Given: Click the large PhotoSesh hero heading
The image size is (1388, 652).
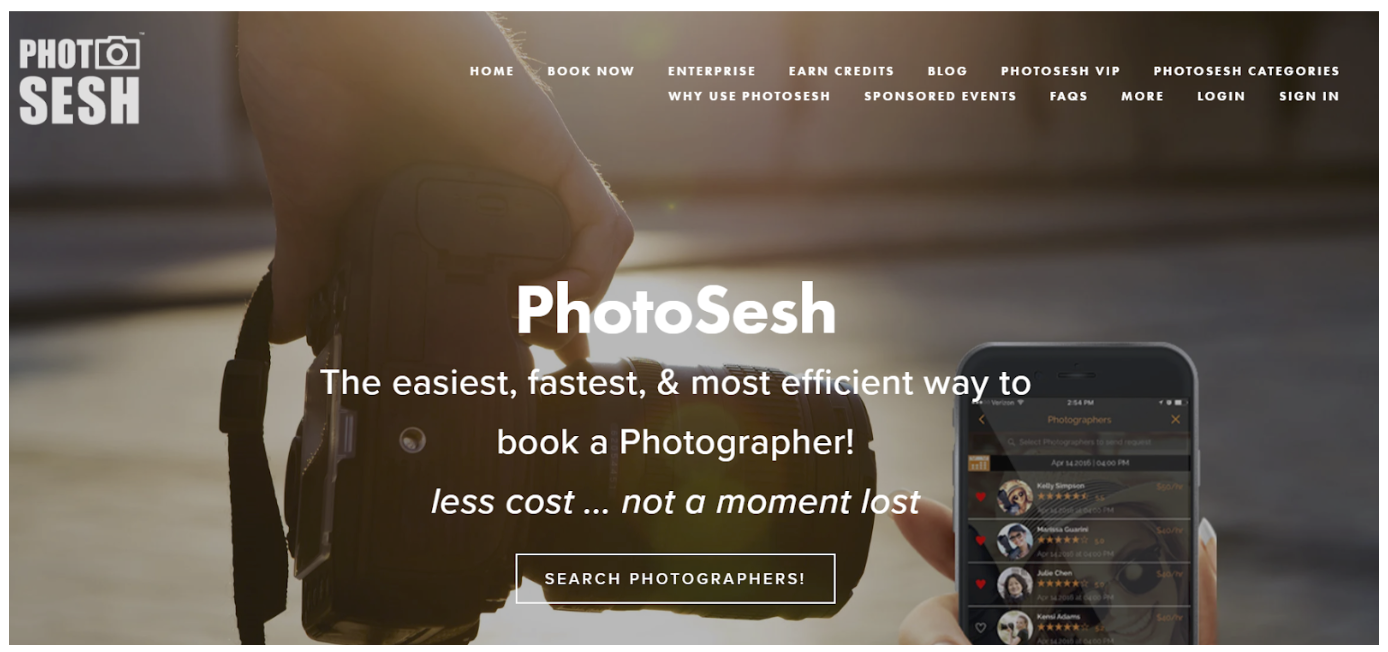Looking at the screenshot, I should [x=676, y=309].
